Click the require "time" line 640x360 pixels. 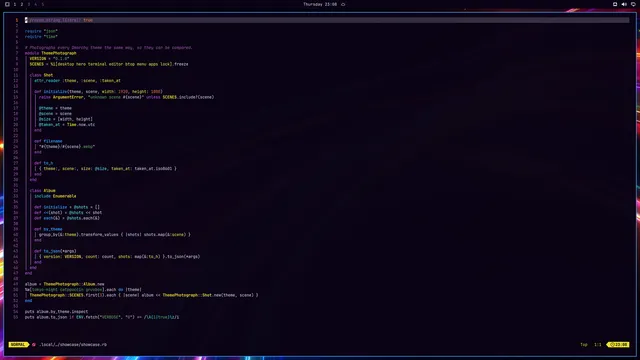coord(41,36)
